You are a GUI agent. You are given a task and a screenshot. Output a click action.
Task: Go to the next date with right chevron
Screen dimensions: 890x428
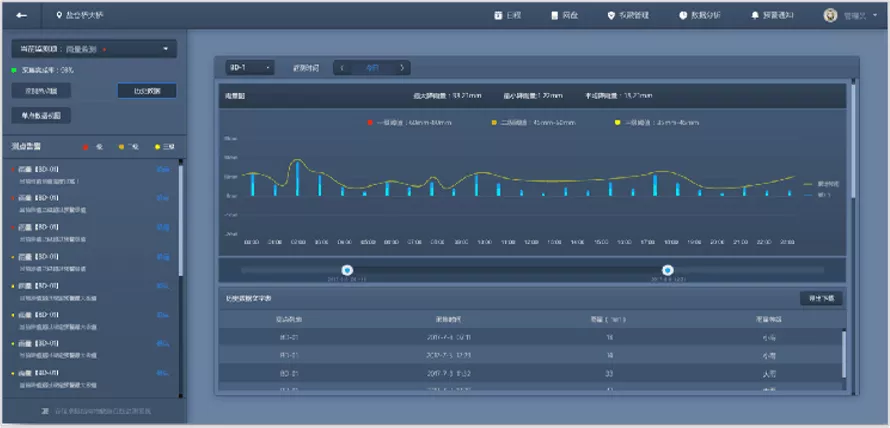pyautogui.click(x=402, y=68)
